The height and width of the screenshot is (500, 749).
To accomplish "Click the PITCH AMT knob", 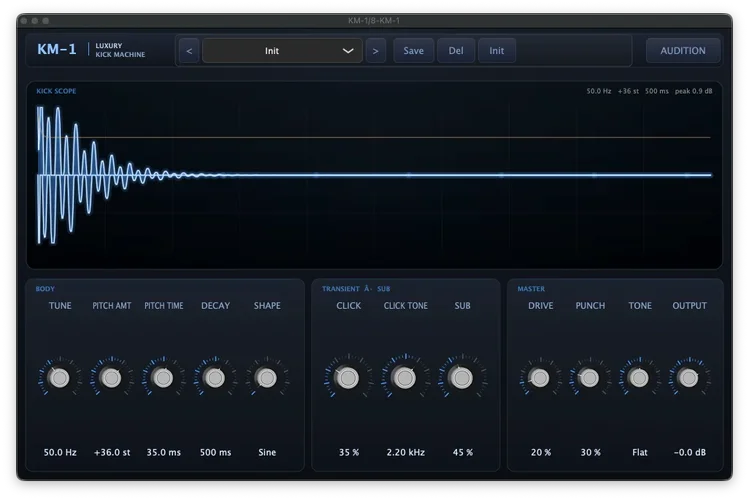I will point(111,378).
